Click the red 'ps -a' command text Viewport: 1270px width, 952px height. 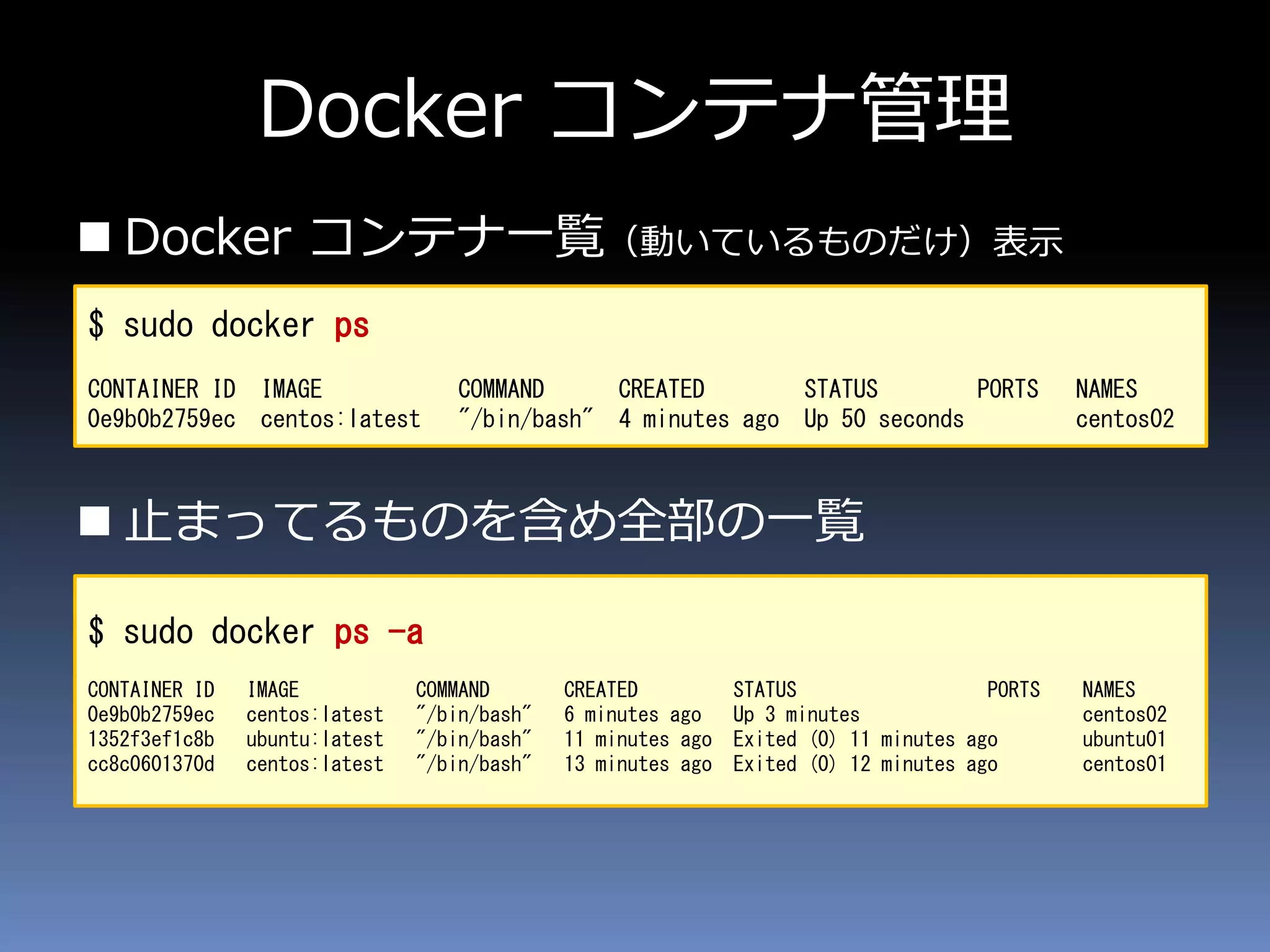pyautogui.click(x=378, y=632)
